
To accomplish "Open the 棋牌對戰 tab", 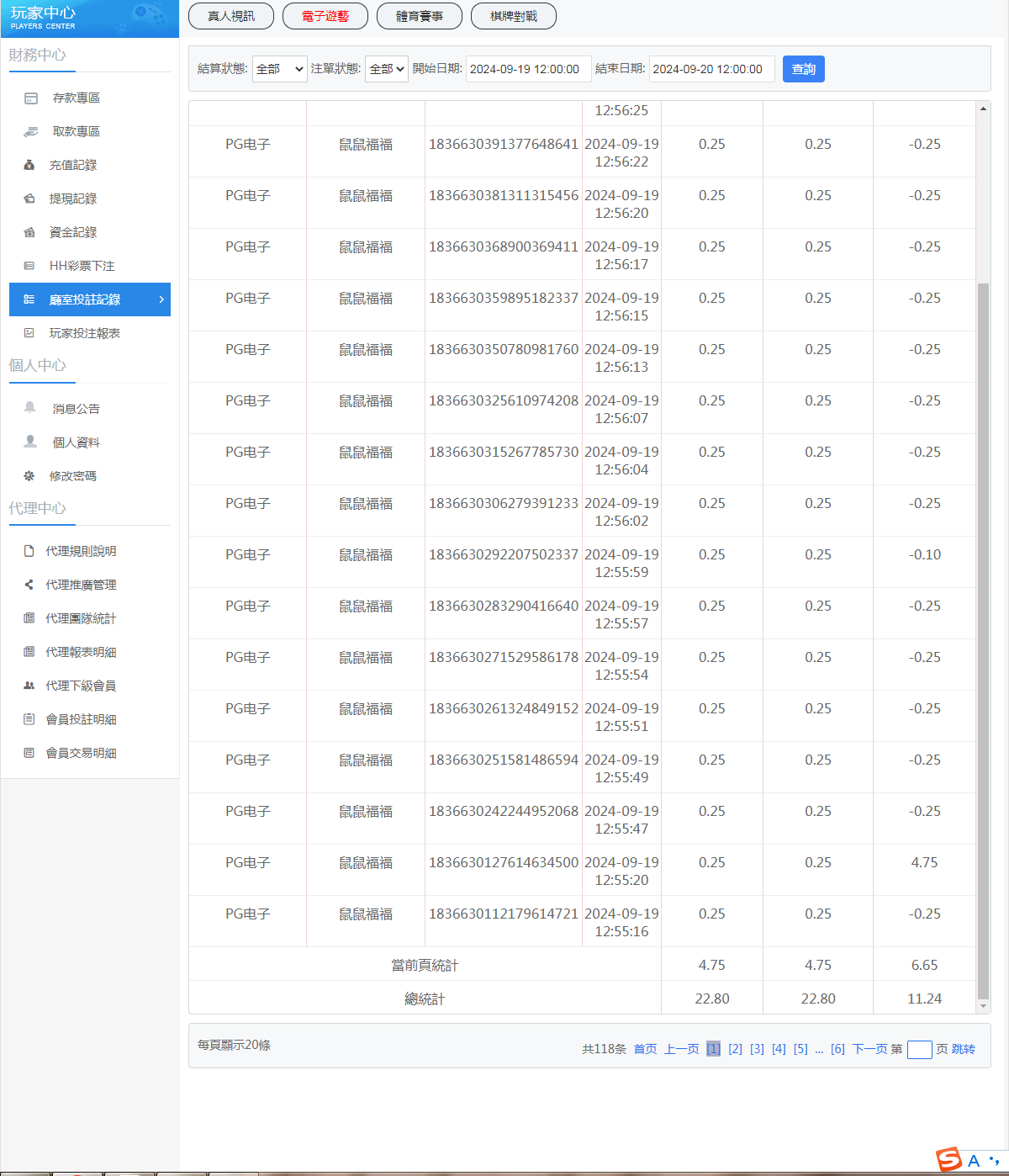I will click(514, 16).
